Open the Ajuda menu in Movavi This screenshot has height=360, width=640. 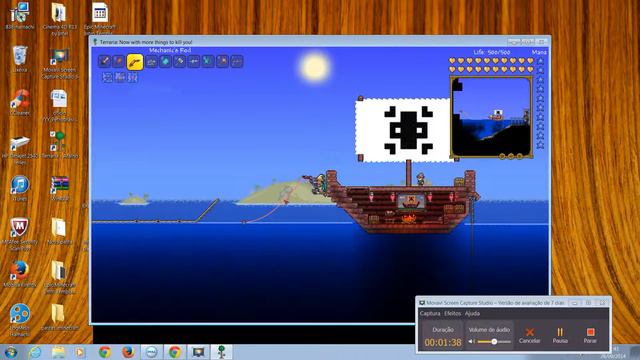472,313
